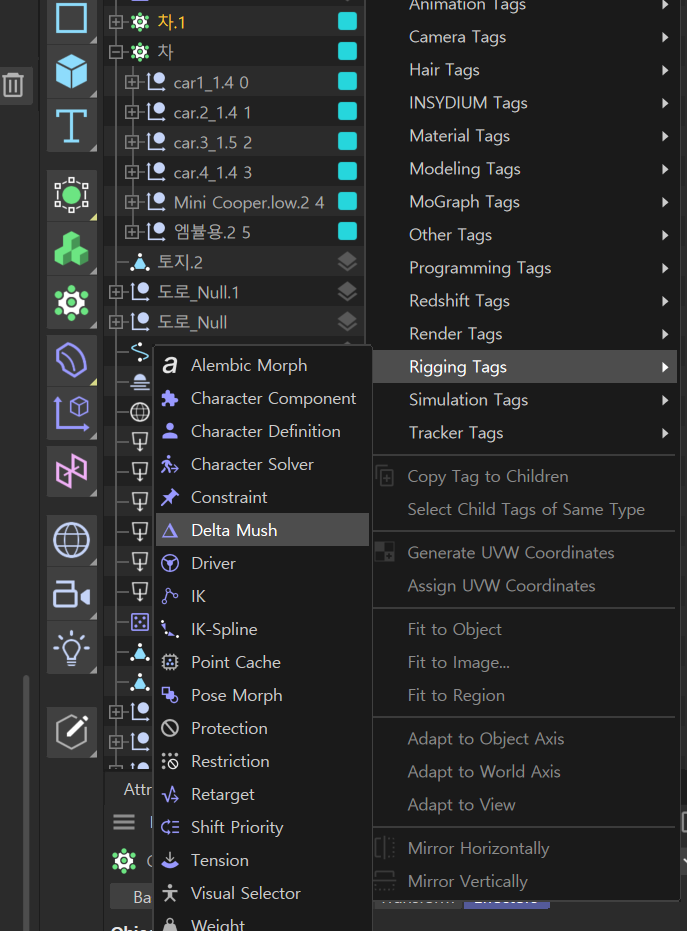Expand the car1_1.4 0 object tree node
The width and height of the screenshot is (687, 931).
pyautogui.click(x=132, y=82)
